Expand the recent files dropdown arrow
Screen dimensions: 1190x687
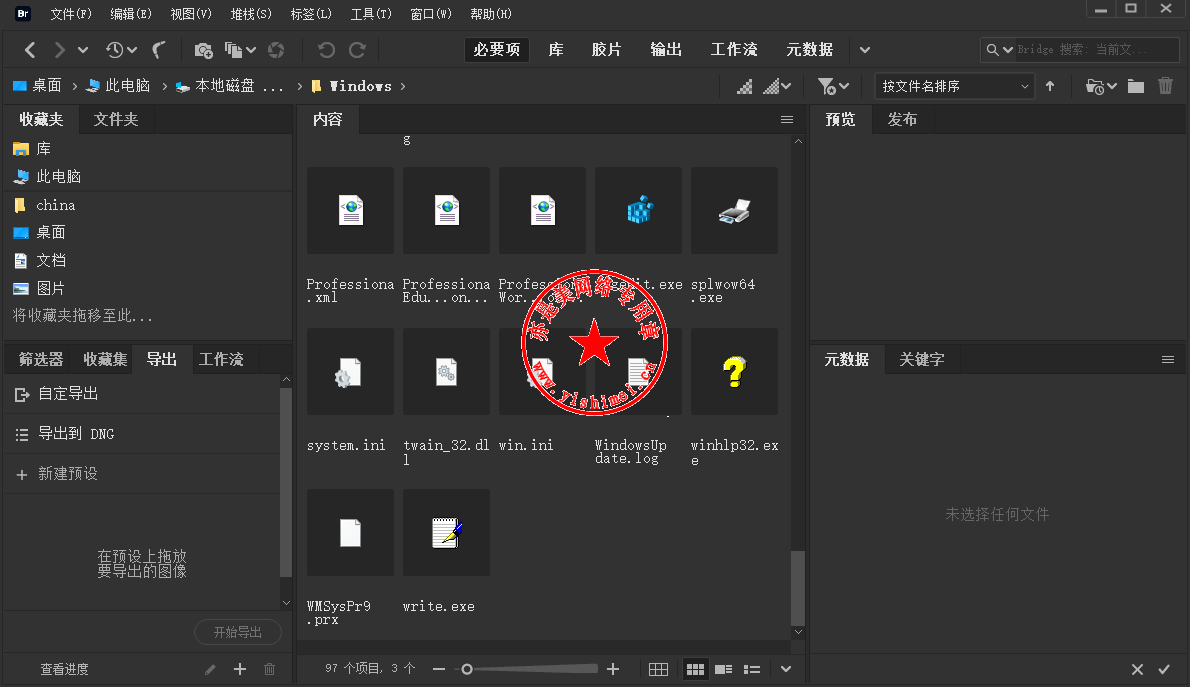pos(132,50)
